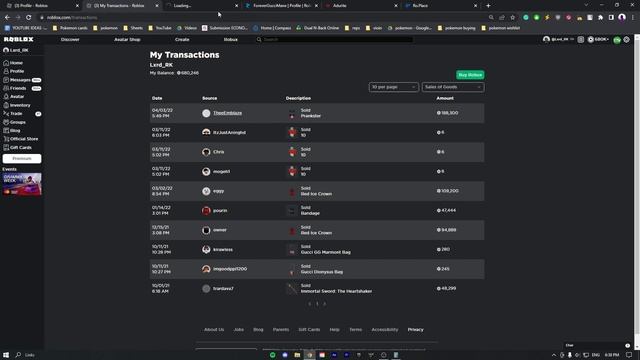The height and width of the screenshot is (360, 640).
Task: Open the Accessibility footer link
Action: (384, 329)
